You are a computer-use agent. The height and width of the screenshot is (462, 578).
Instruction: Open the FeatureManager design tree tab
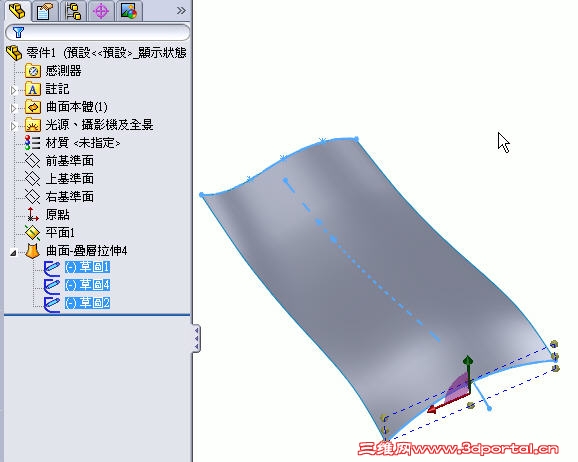(17, 10)
